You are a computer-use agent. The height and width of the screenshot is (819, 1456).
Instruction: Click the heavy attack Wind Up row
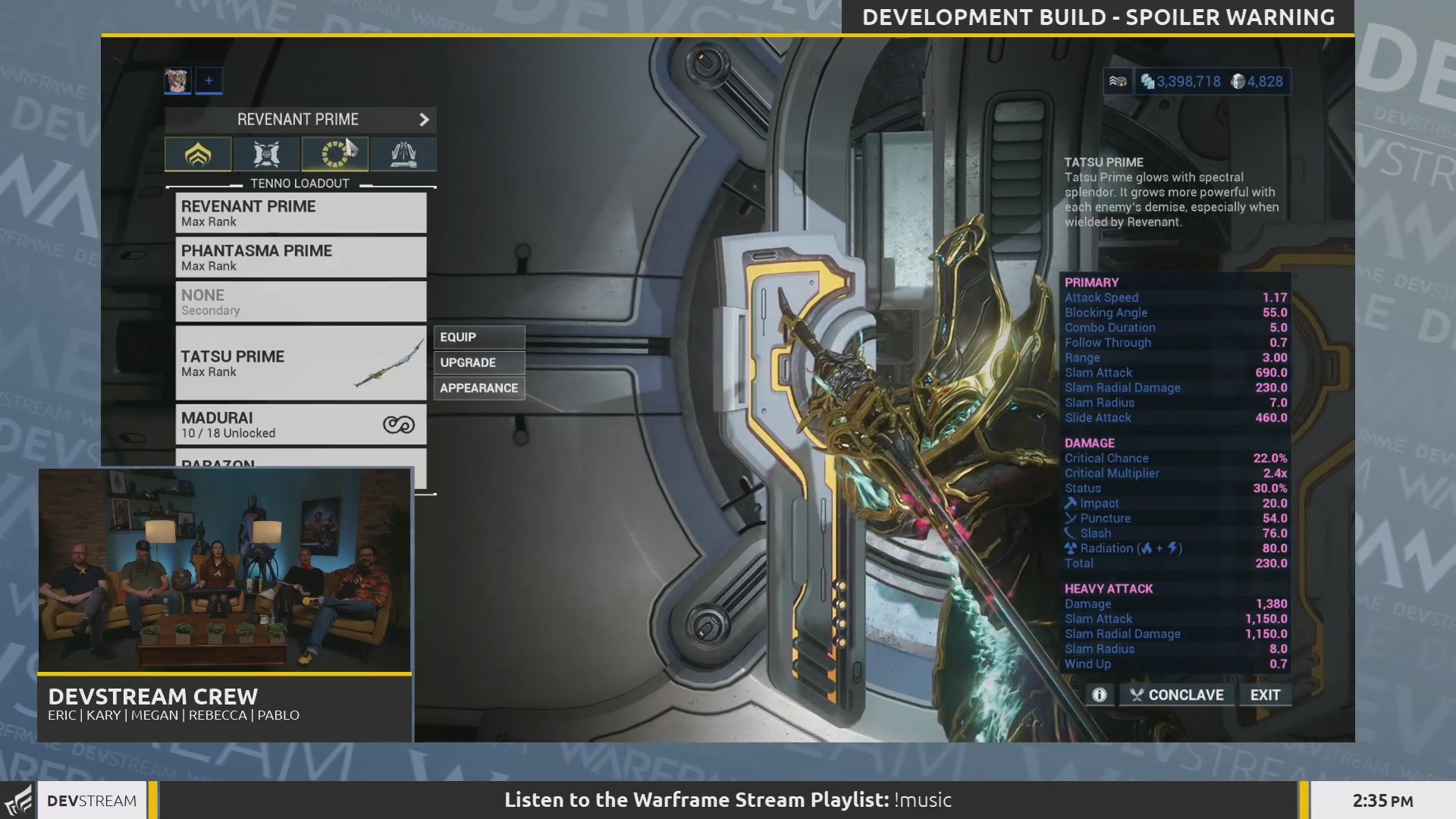1175,664
